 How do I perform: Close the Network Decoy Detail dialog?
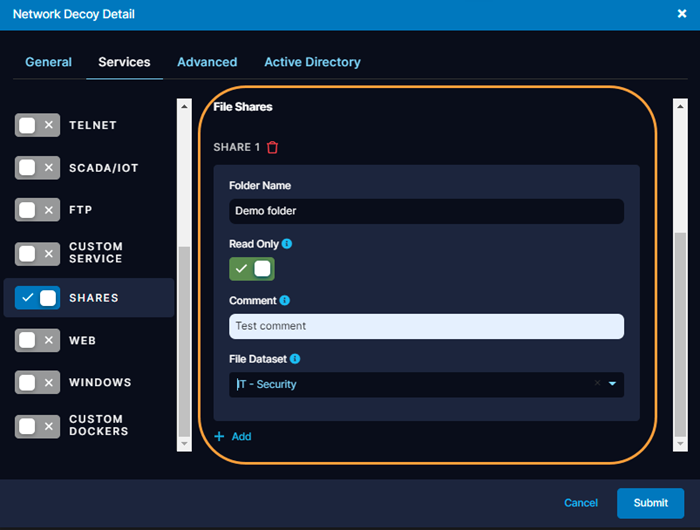(682, 14)
